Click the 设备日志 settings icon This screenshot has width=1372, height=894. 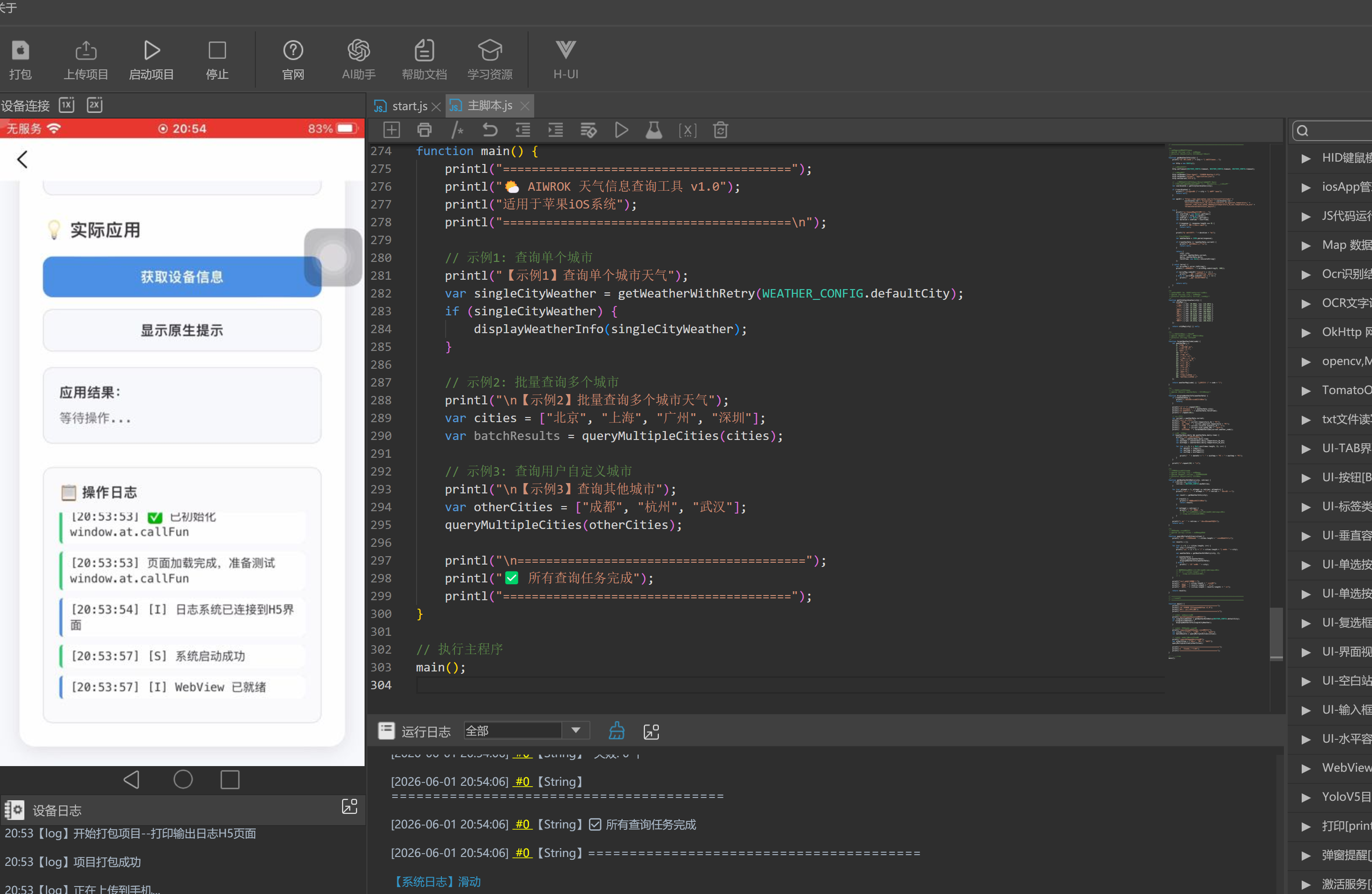click(x=15, y=810)
